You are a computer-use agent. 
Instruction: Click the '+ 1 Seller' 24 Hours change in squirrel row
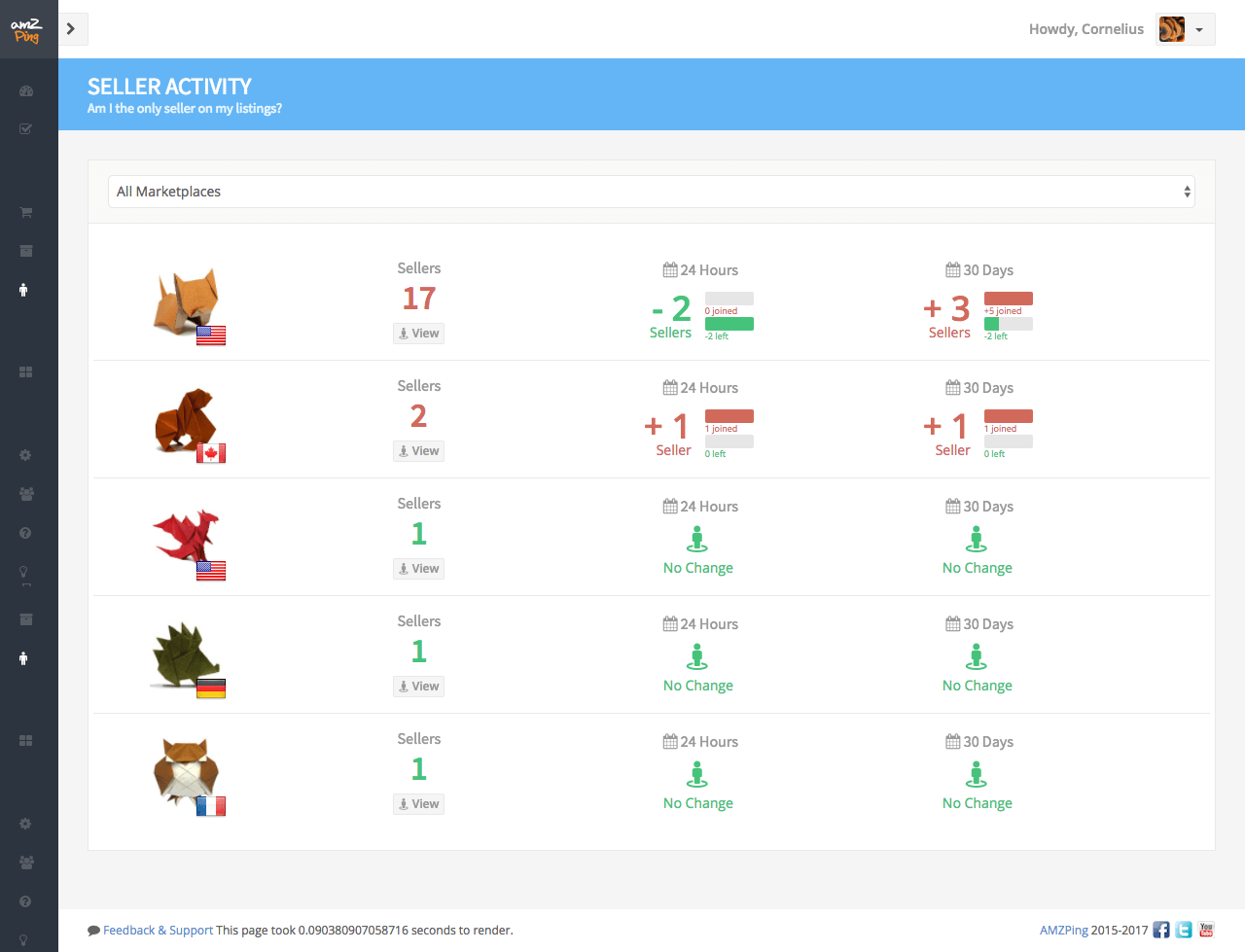tap(668, 435)
